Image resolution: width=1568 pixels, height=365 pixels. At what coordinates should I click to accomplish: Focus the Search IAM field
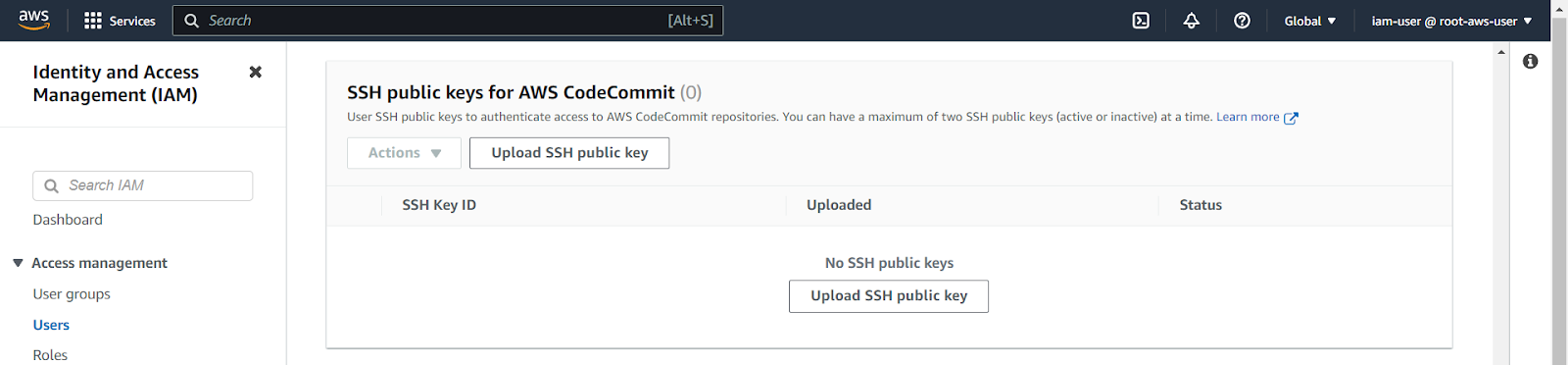(x=143, y=185)
